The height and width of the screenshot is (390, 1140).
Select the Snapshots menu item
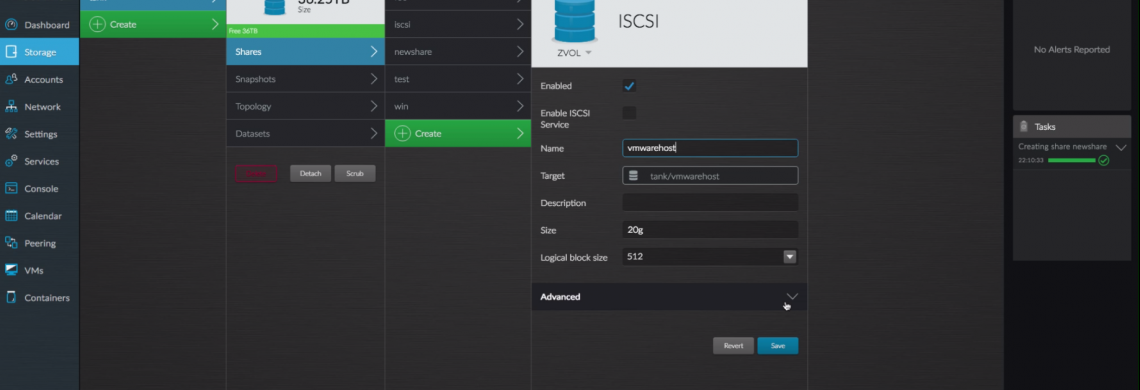(305, 79)
